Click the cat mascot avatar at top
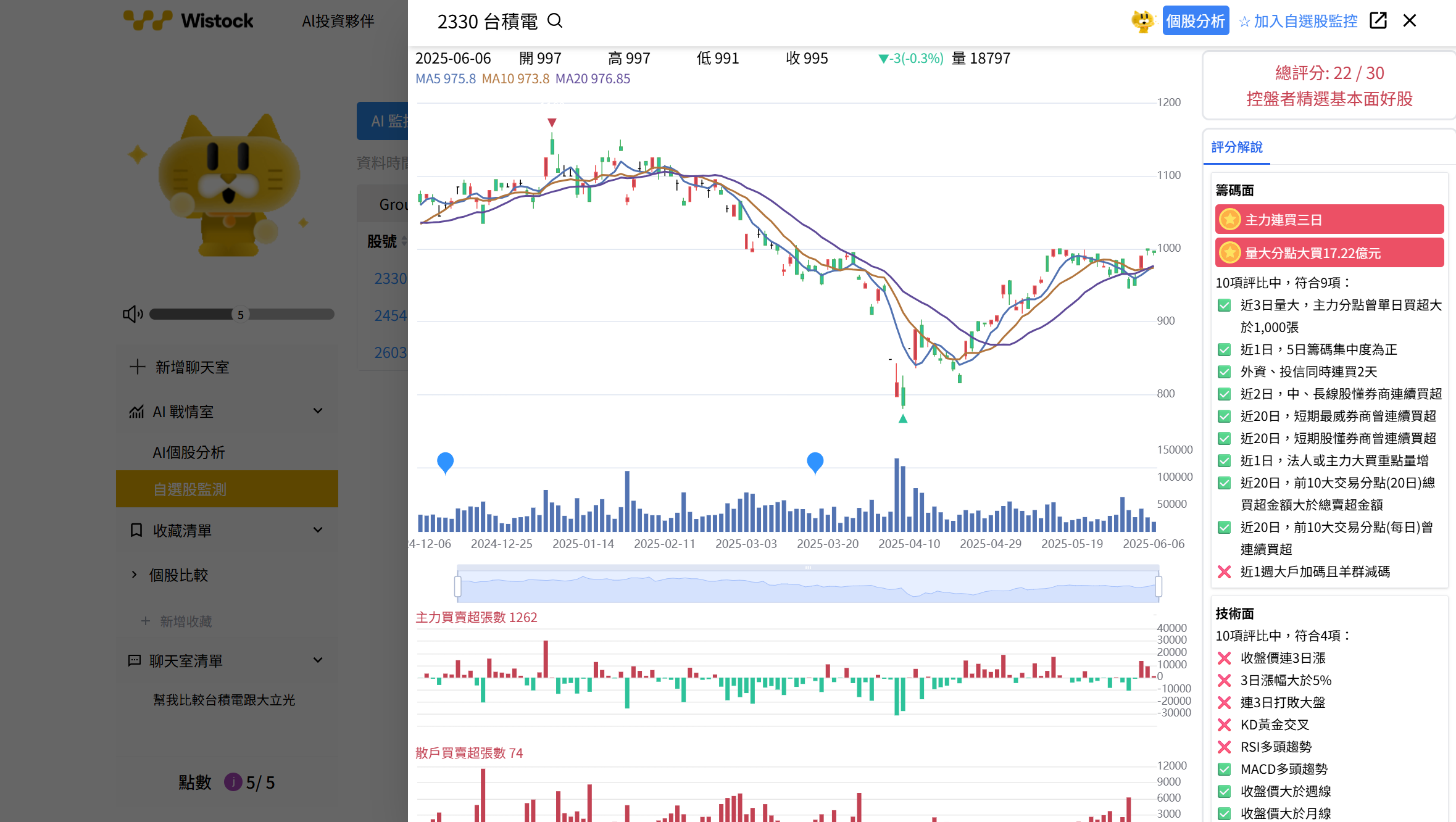Viewport: 1456px width, 822px height. coord(1144,20)
